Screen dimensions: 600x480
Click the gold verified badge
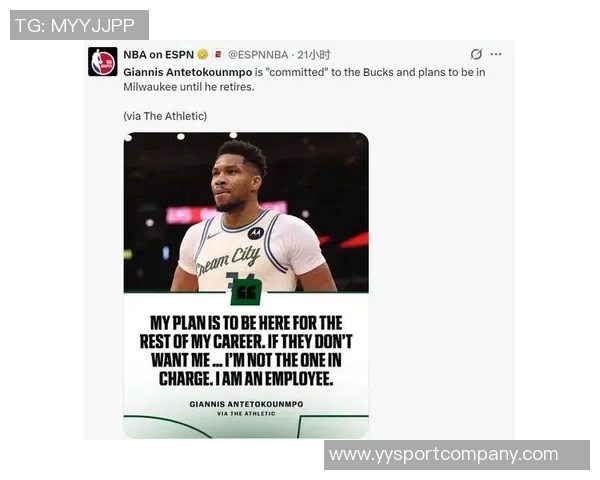(202, 55)
